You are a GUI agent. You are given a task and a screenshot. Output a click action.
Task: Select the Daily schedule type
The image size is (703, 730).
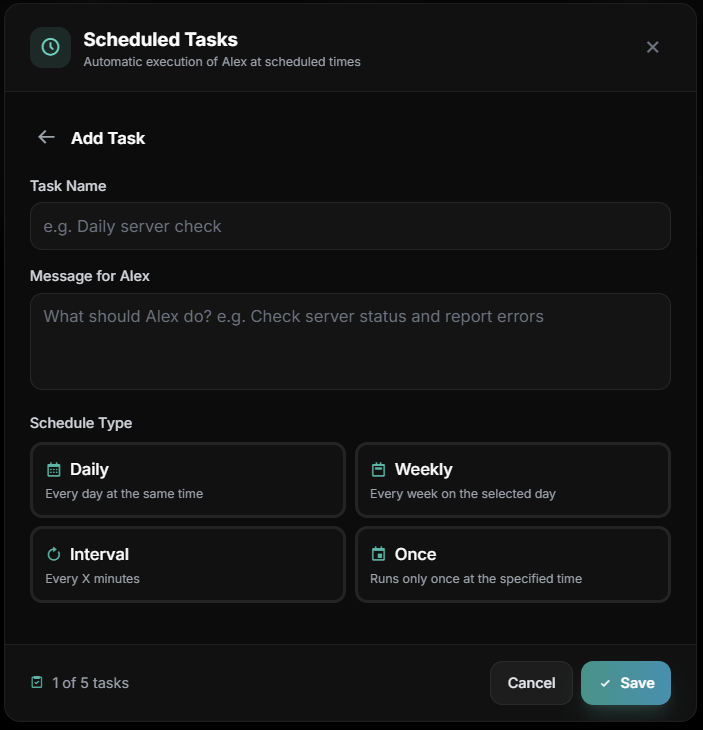(x=188, y=480)
